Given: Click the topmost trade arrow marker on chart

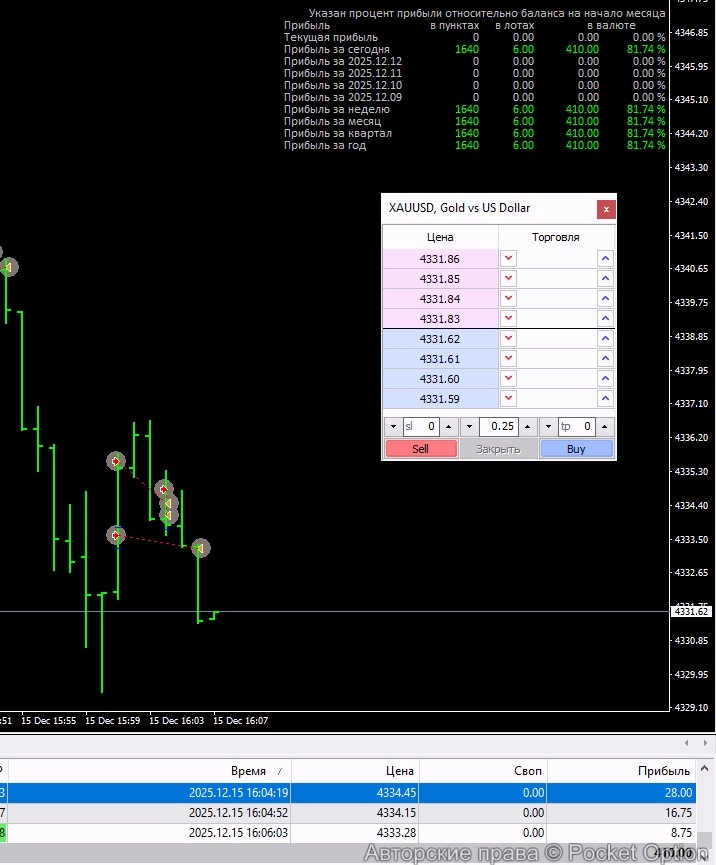Looking at the screenshot, I should click(x=8, y=267).
